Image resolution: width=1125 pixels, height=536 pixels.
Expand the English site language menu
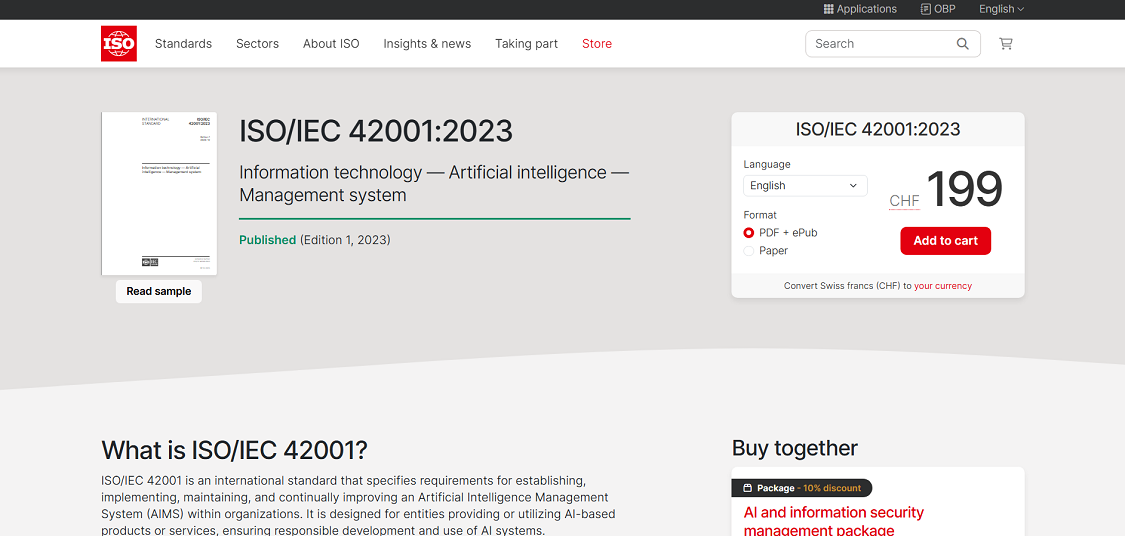[x=1002, y=9]
